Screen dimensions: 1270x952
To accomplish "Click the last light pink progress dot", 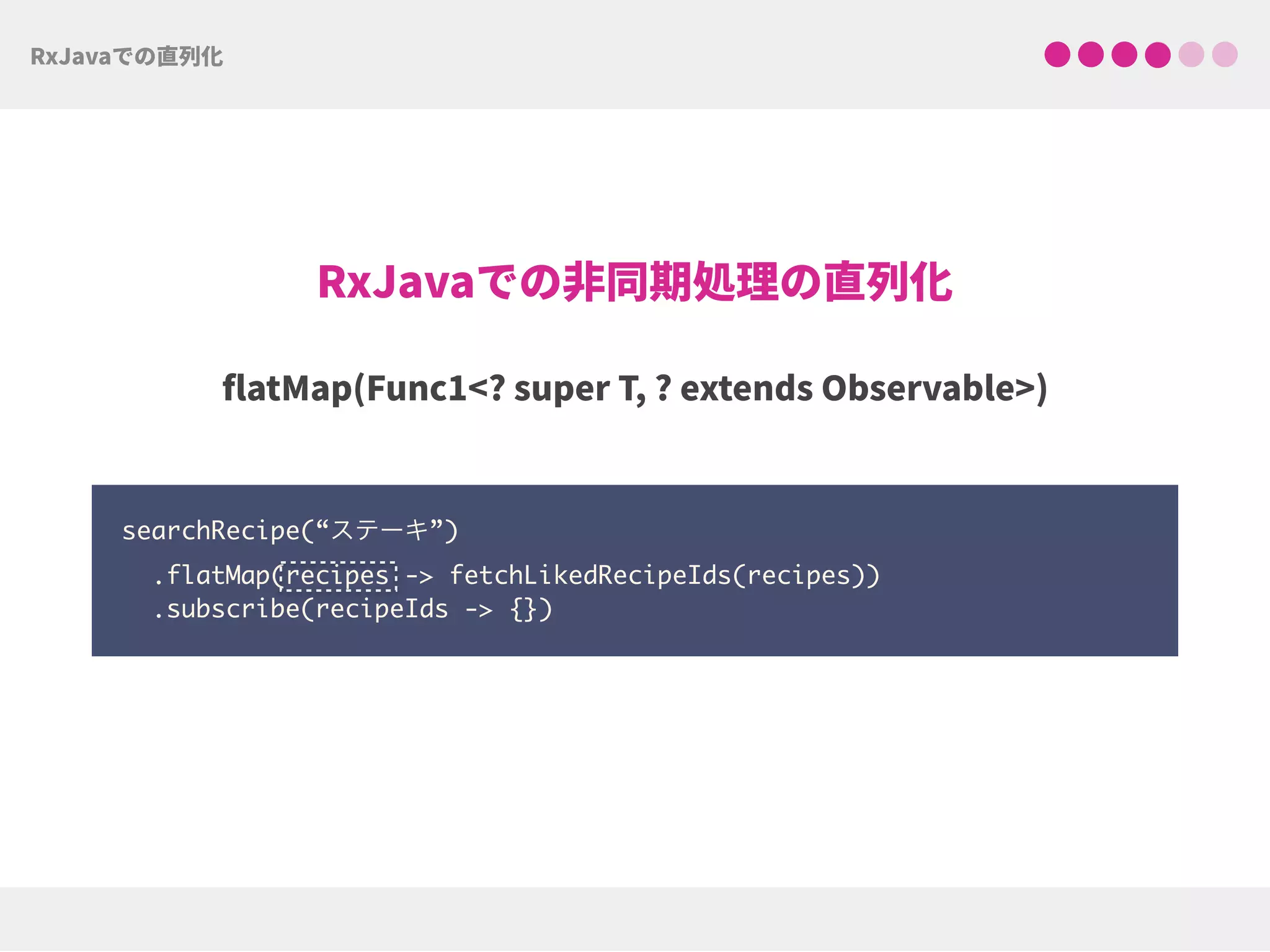I will (1225, 55).
